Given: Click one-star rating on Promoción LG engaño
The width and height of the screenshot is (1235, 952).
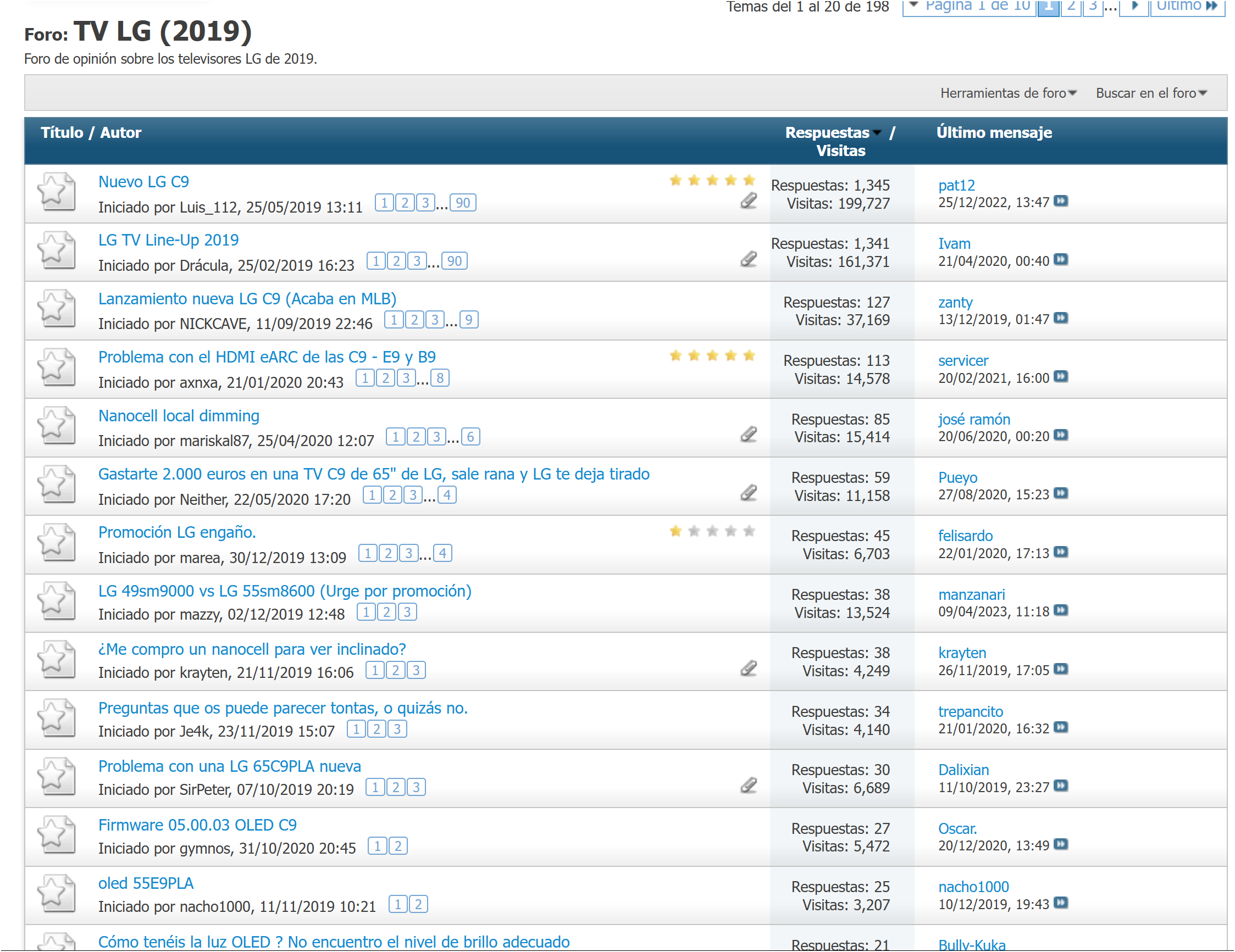Looking at the screenshot, I should click(x=712, y=531).
